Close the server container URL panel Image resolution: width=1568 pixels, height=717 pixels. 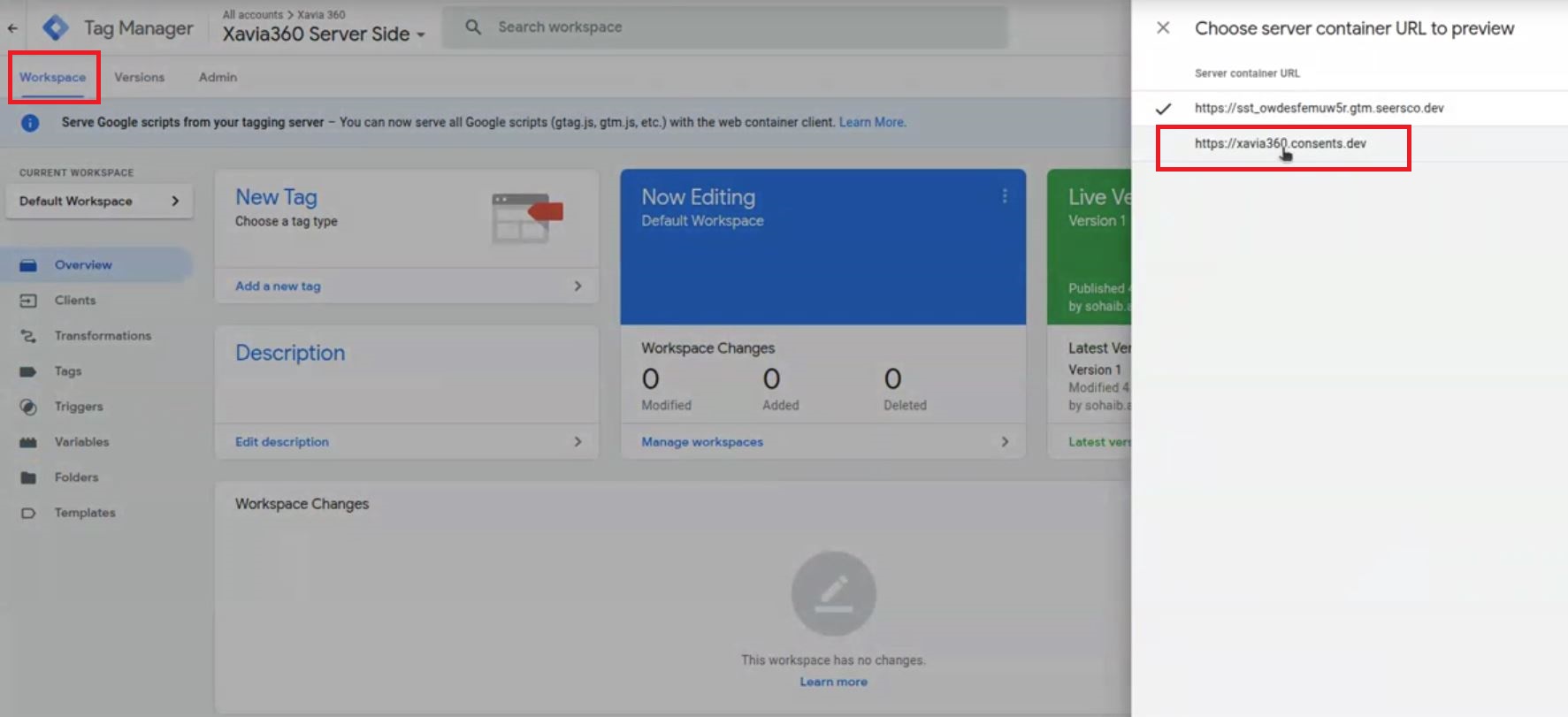click(x=1163, y=28)
